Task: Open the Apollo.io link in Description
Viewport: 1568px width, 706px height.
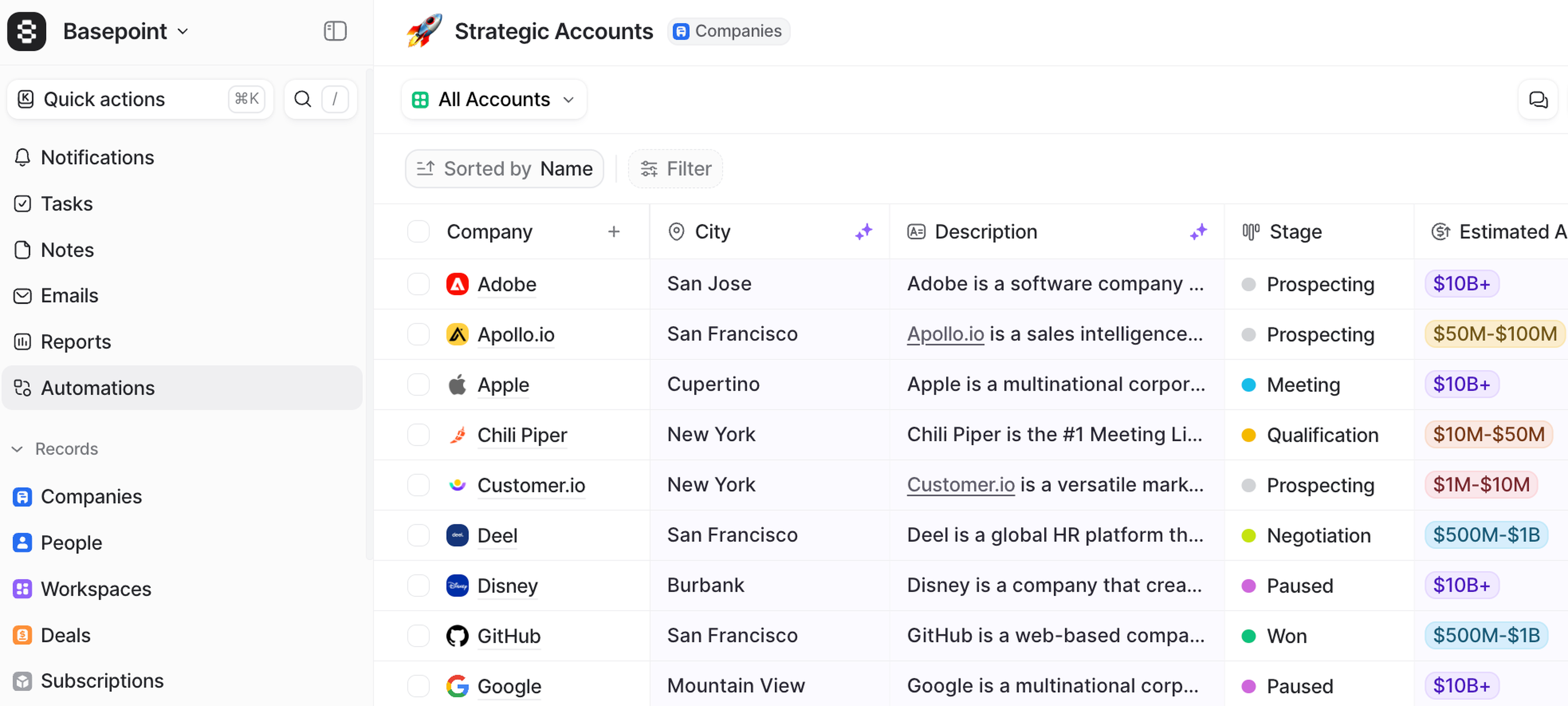Action: click(x=945, y=334)
